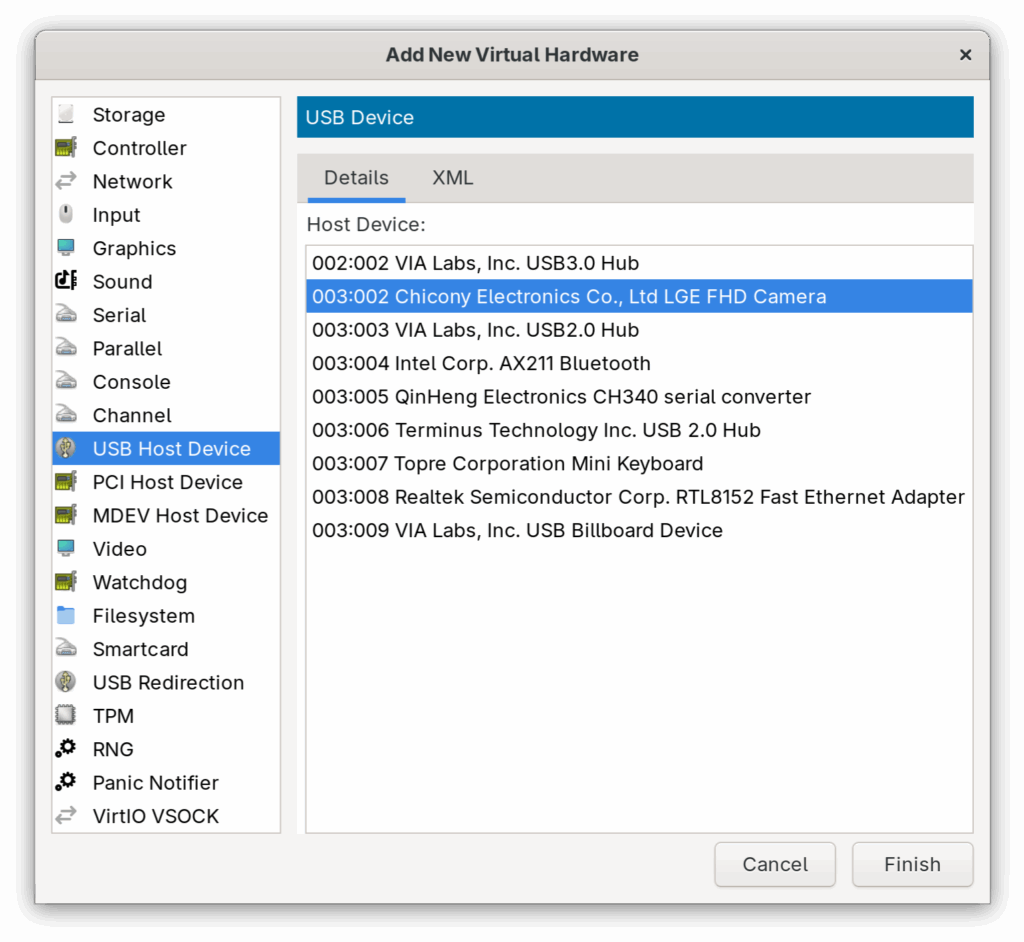Select PCI Host Device entry
The image size is (1024, 942).
pyautogui.click(x=168, y=482)
